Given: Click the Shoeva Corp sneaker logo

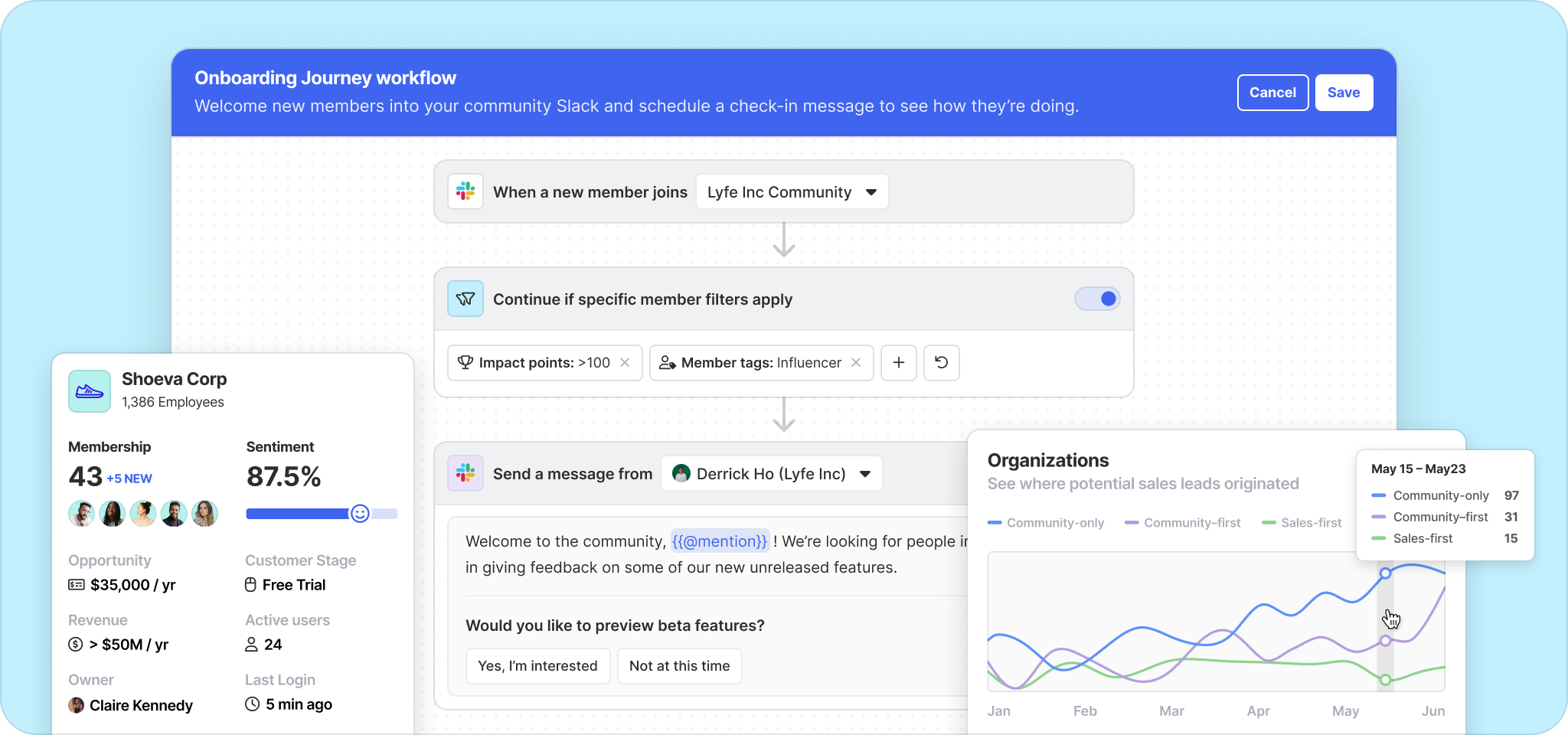Looking at the screenshot, I should pos(90,391).
